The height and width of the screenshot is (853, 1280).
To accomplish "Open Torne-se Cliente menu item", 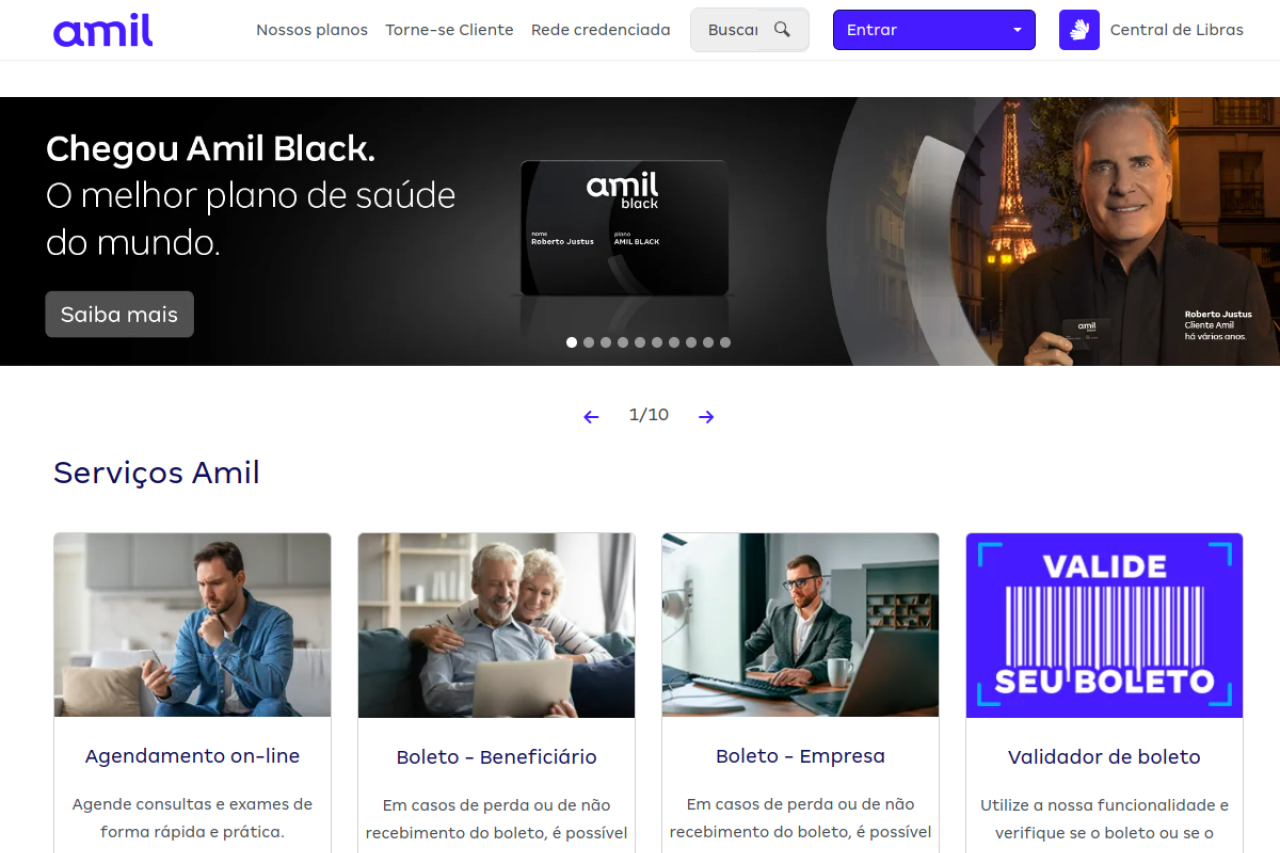I will click(449, 30).
